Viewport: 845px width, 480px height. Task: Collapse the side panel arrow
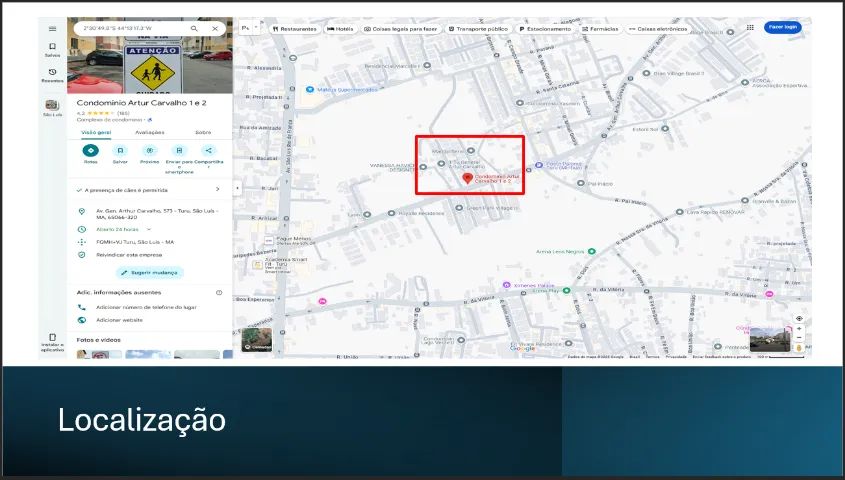pyautogui.click(x=237, y=187)
